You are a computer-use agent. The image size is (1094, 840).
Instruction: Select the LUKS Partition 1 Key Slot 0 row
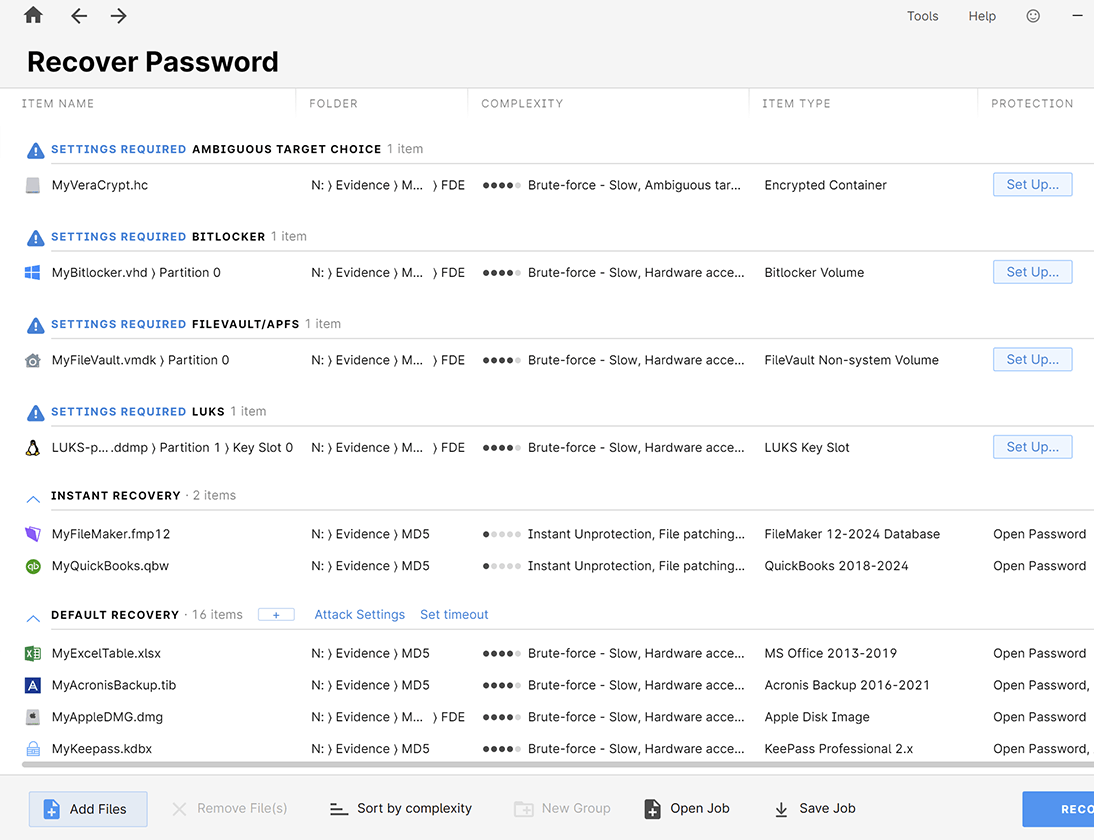click(172, 448)
